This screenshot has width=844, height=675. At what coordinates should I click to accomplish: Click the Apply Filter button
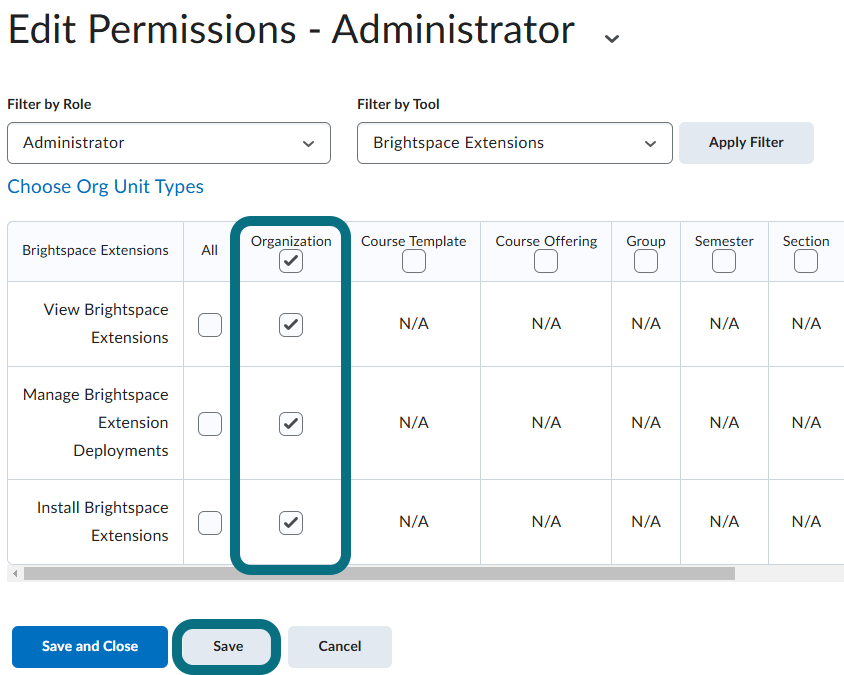click(746, 143)
